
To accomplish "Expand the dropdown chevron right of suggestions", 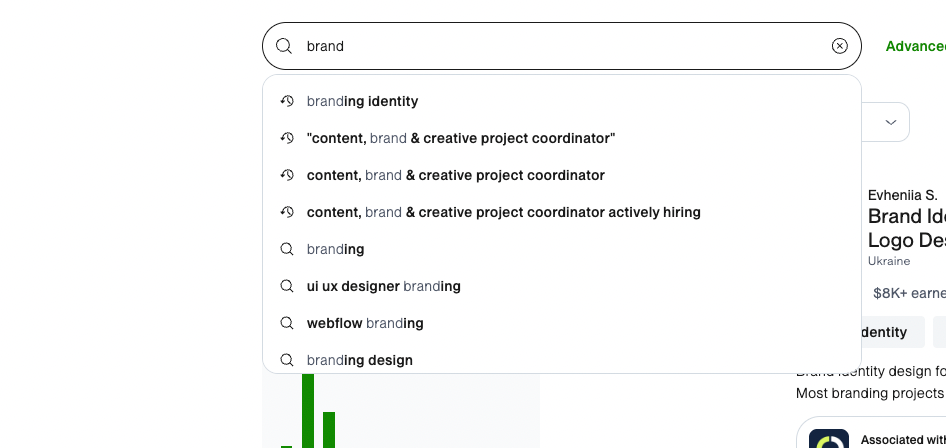I will tap(890, 122).
